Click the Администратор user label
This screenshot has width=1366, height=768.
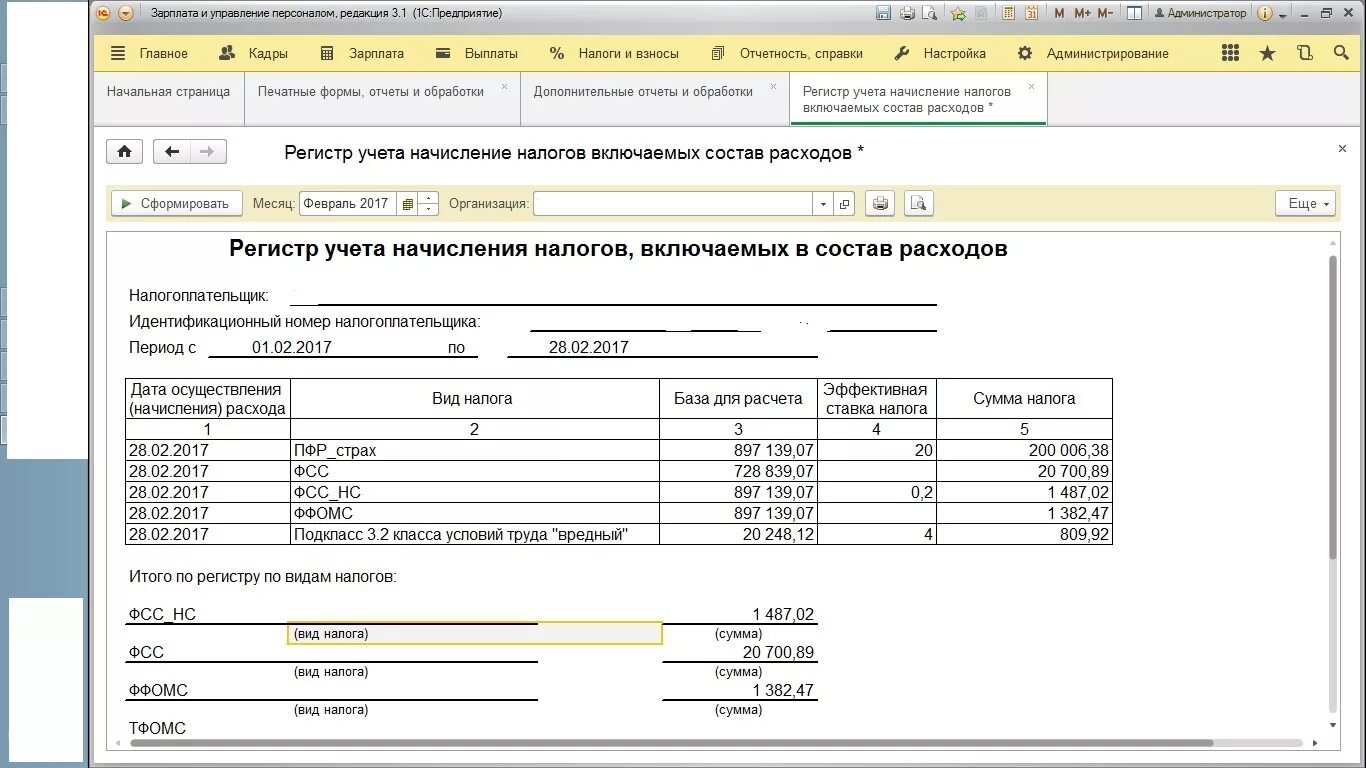(x=1200, y=13)
